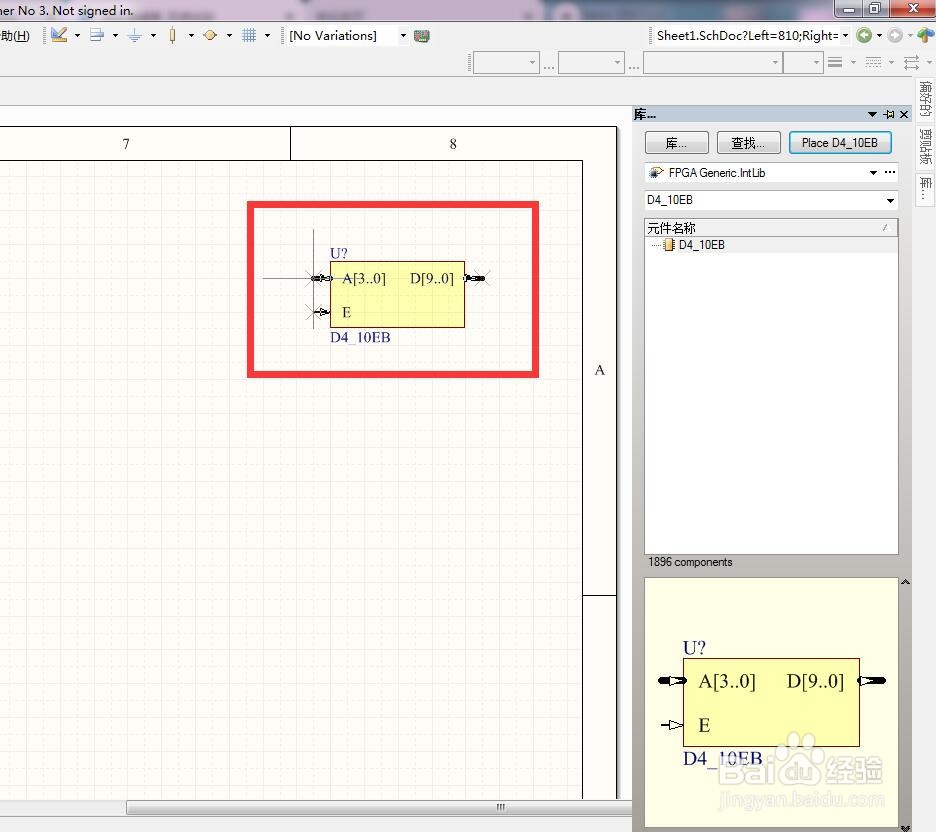Open the first empty font combo box

tap(506, 62)
